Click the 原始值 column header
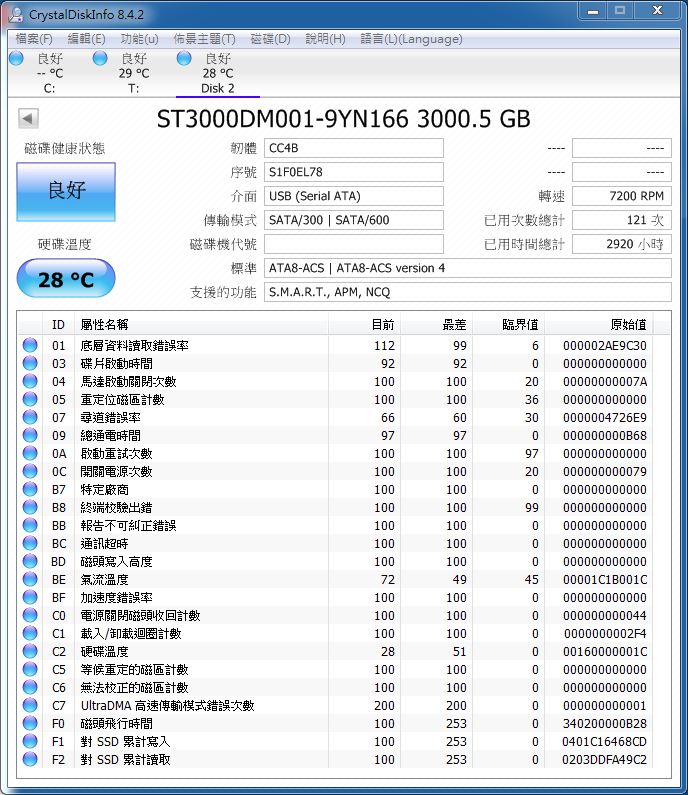Screen dimensions: 688x795 pyautogui.click(x=599, y=324)
